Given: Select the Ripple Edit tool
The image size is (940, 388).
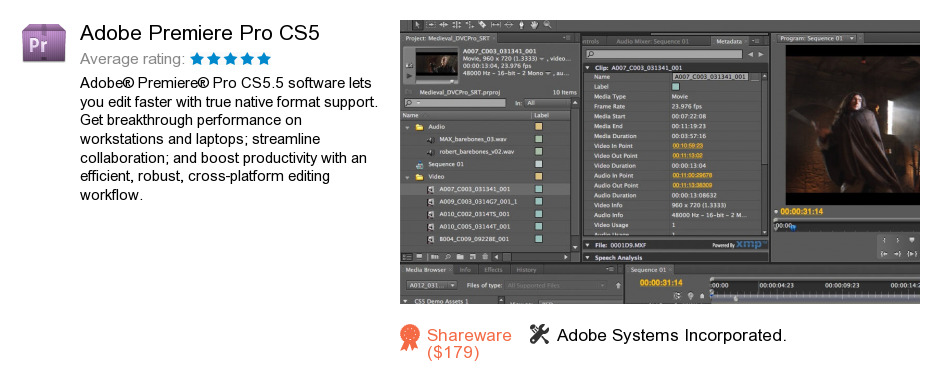Looking at the screenshot, I should click(x=444, y=25).
